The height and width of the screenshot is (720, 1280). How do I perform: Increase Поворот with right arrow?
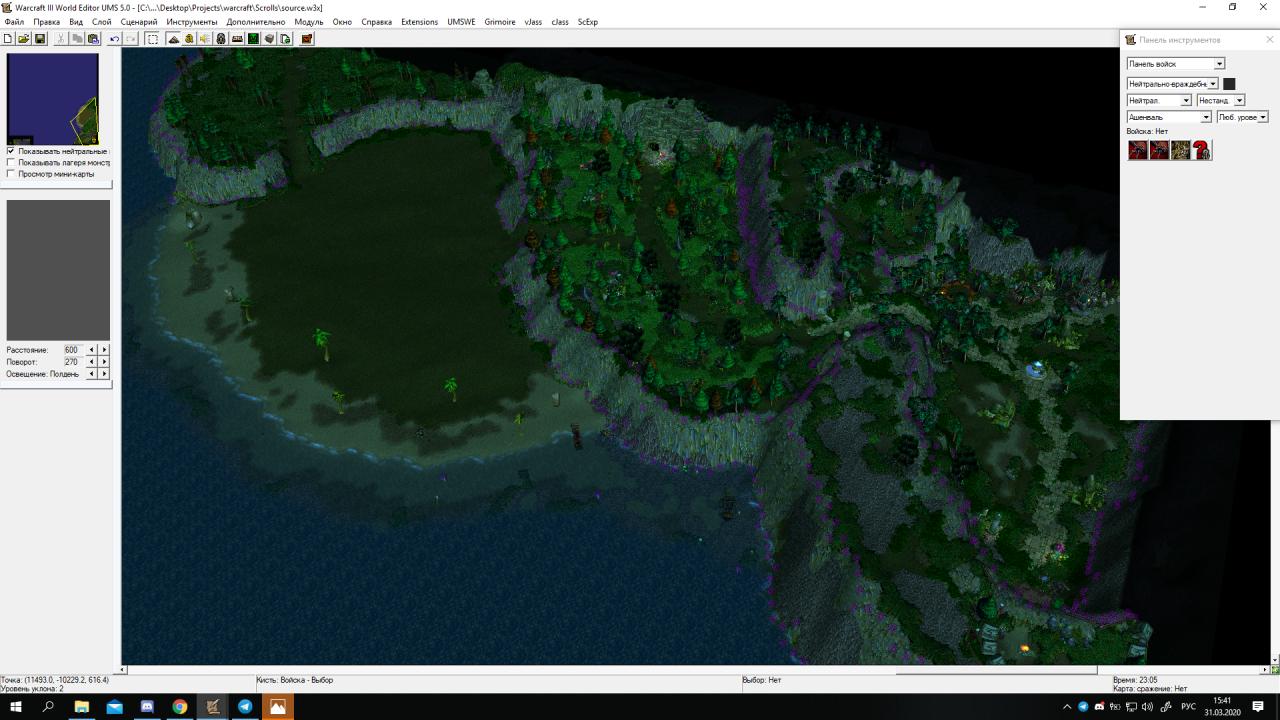[104, 362]
